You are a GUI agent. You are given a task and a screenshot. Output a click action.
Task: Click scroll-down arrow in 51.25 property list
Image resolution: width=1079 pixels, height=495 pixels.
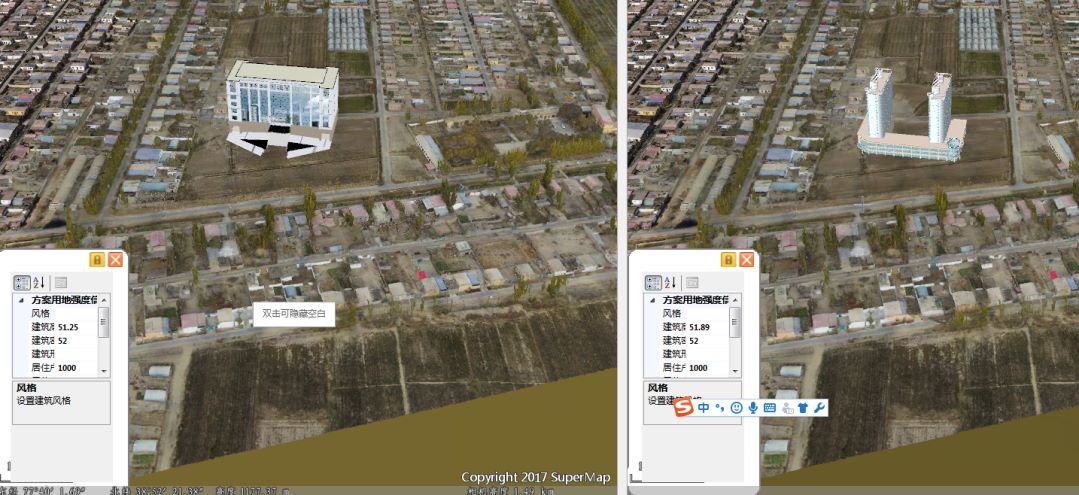(103, 370)
